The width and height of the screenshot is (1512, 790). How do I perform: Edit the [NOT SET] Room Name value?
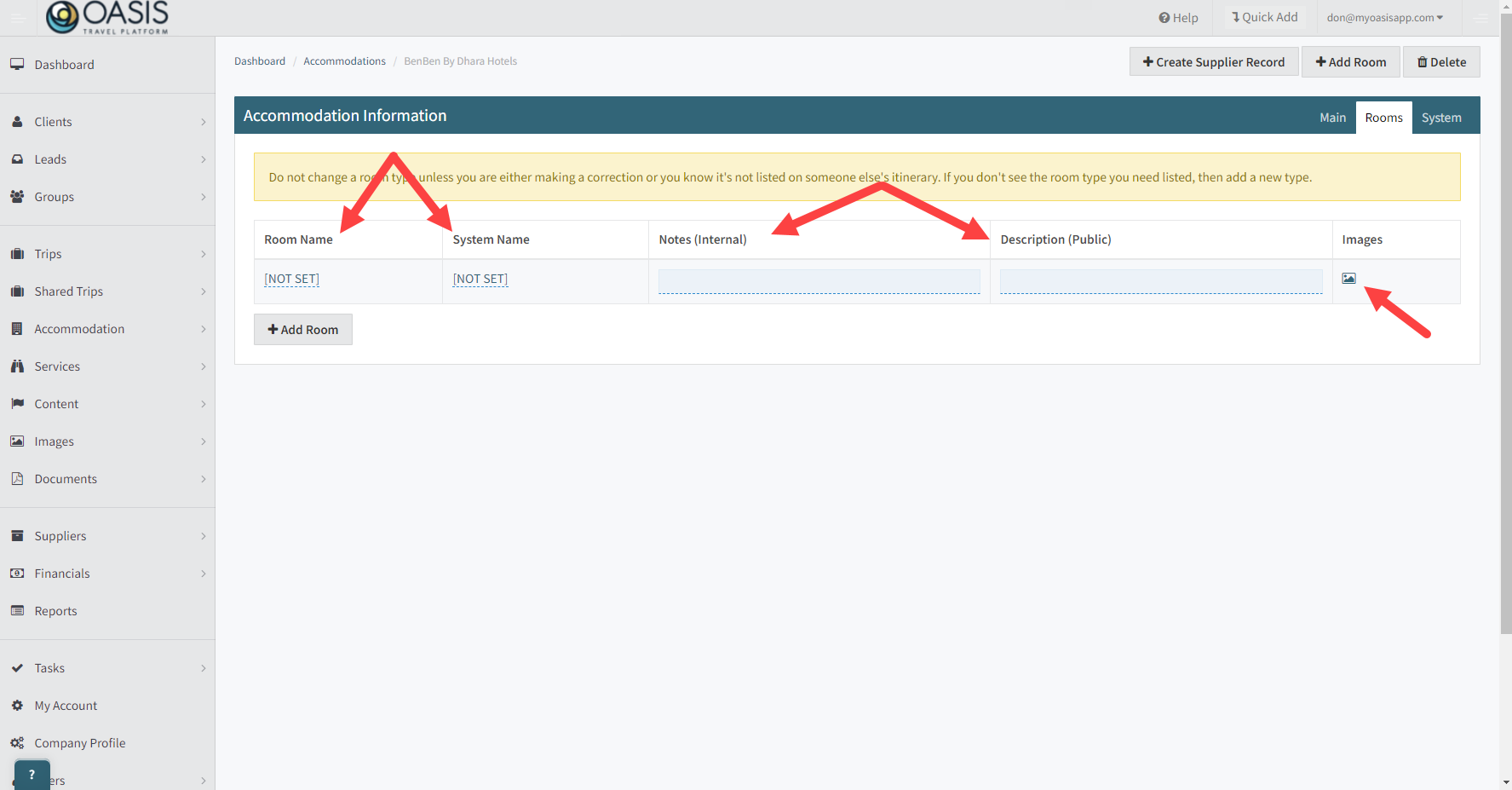(x=292, y=279)
